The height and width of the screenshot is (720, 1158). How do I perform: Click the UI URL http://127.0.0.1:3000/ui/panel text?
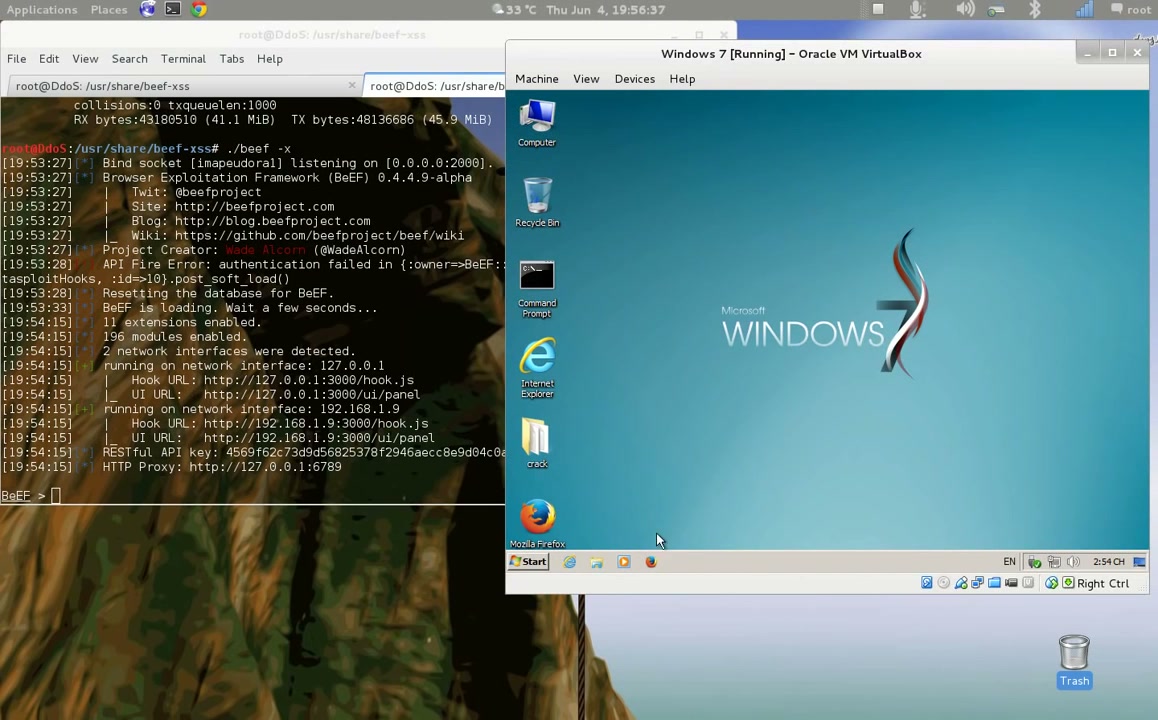pyautogui.click(x=275, y=394)
